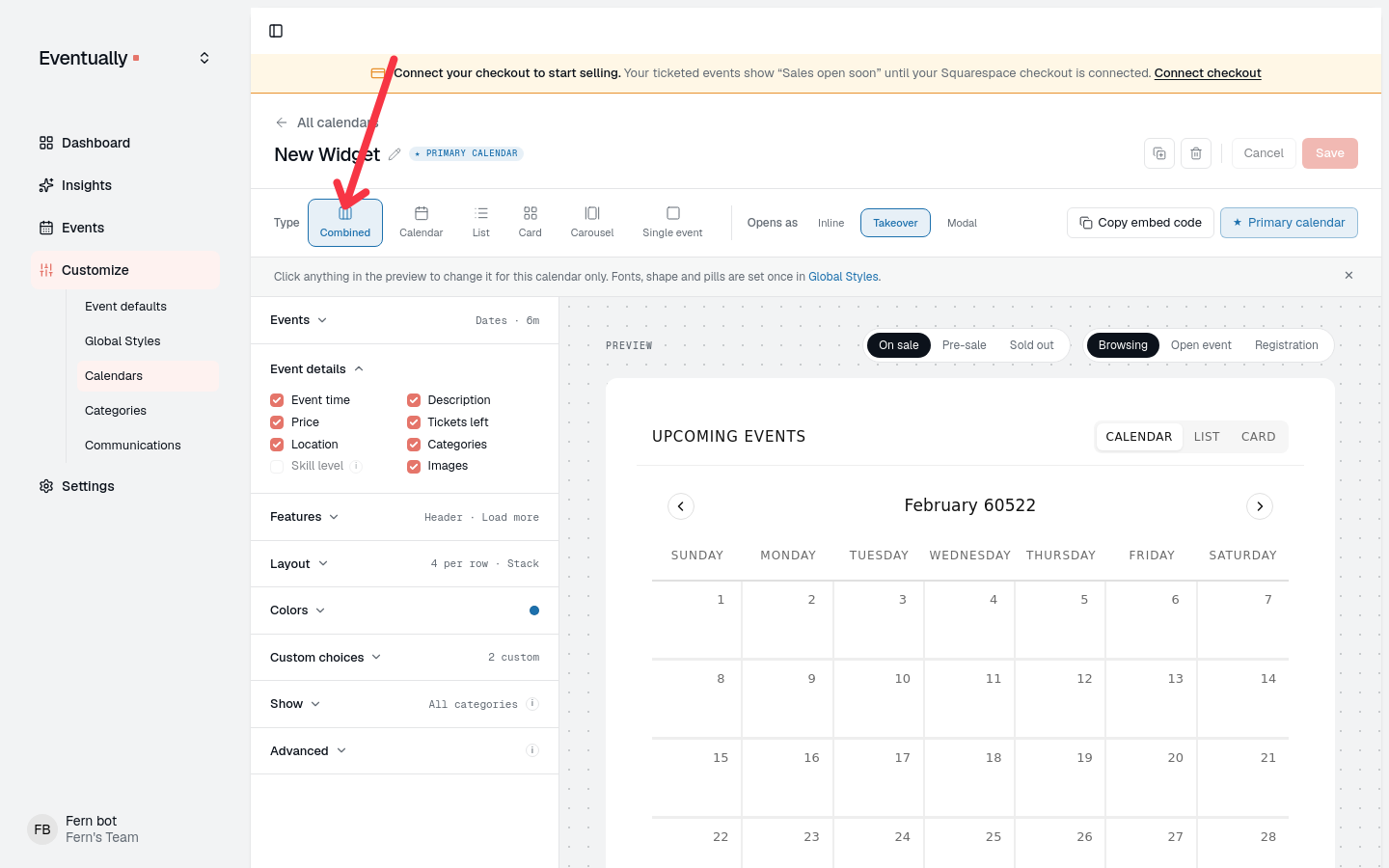
Task: Collapse the Event details section
Action: 404,369
